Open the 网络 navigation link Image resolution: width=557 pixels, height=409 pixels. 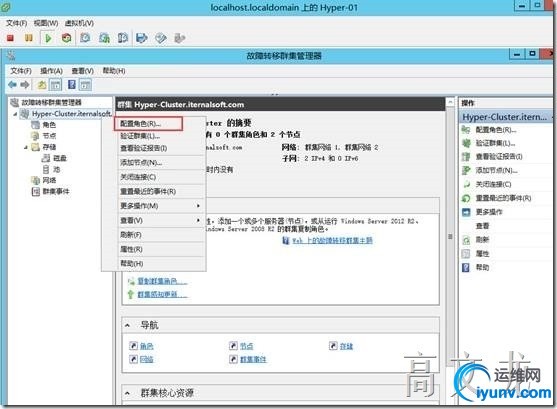(x=146, y=359)
